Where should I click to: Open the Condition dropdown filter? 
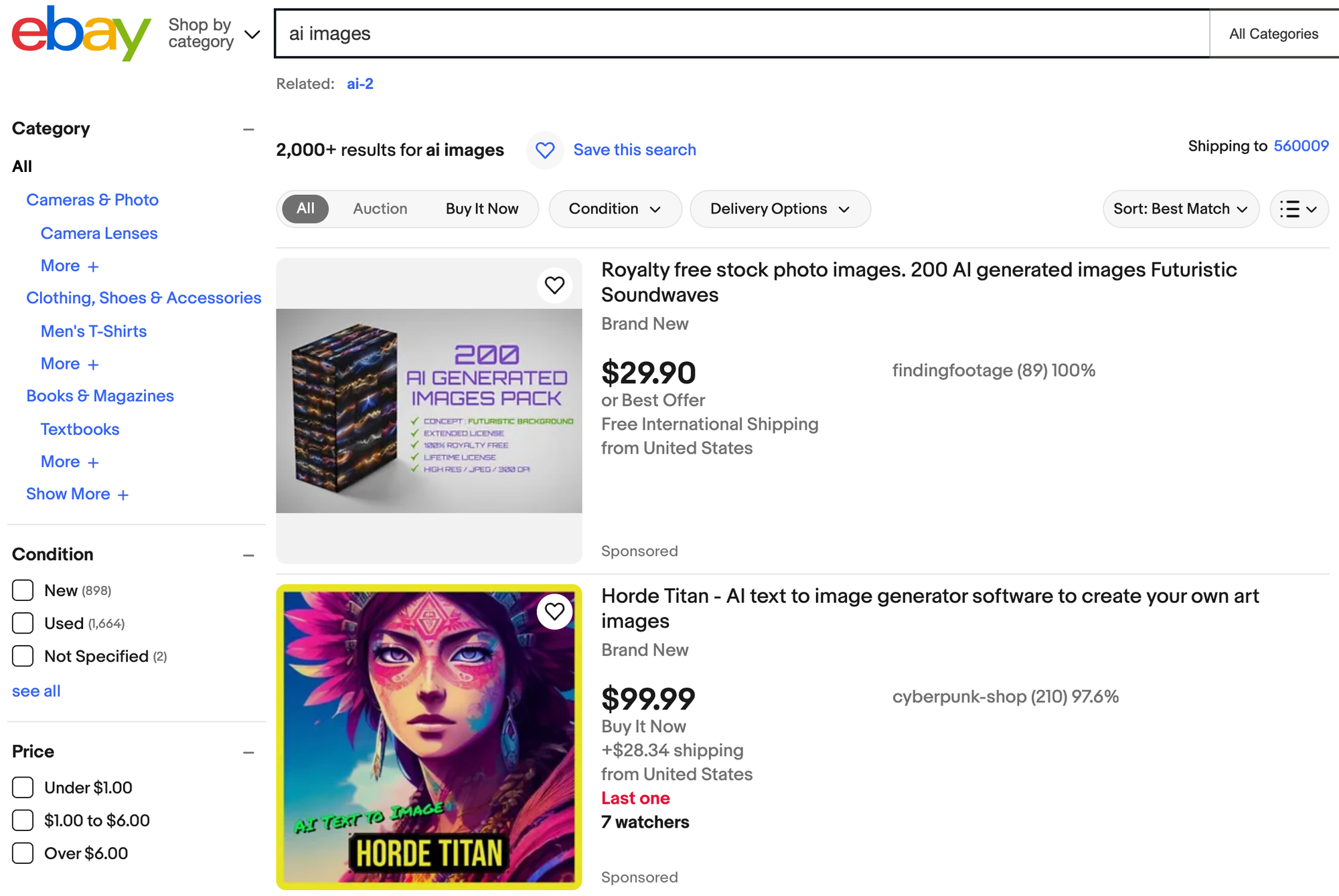pyautogui.click(x=615, y=209)
